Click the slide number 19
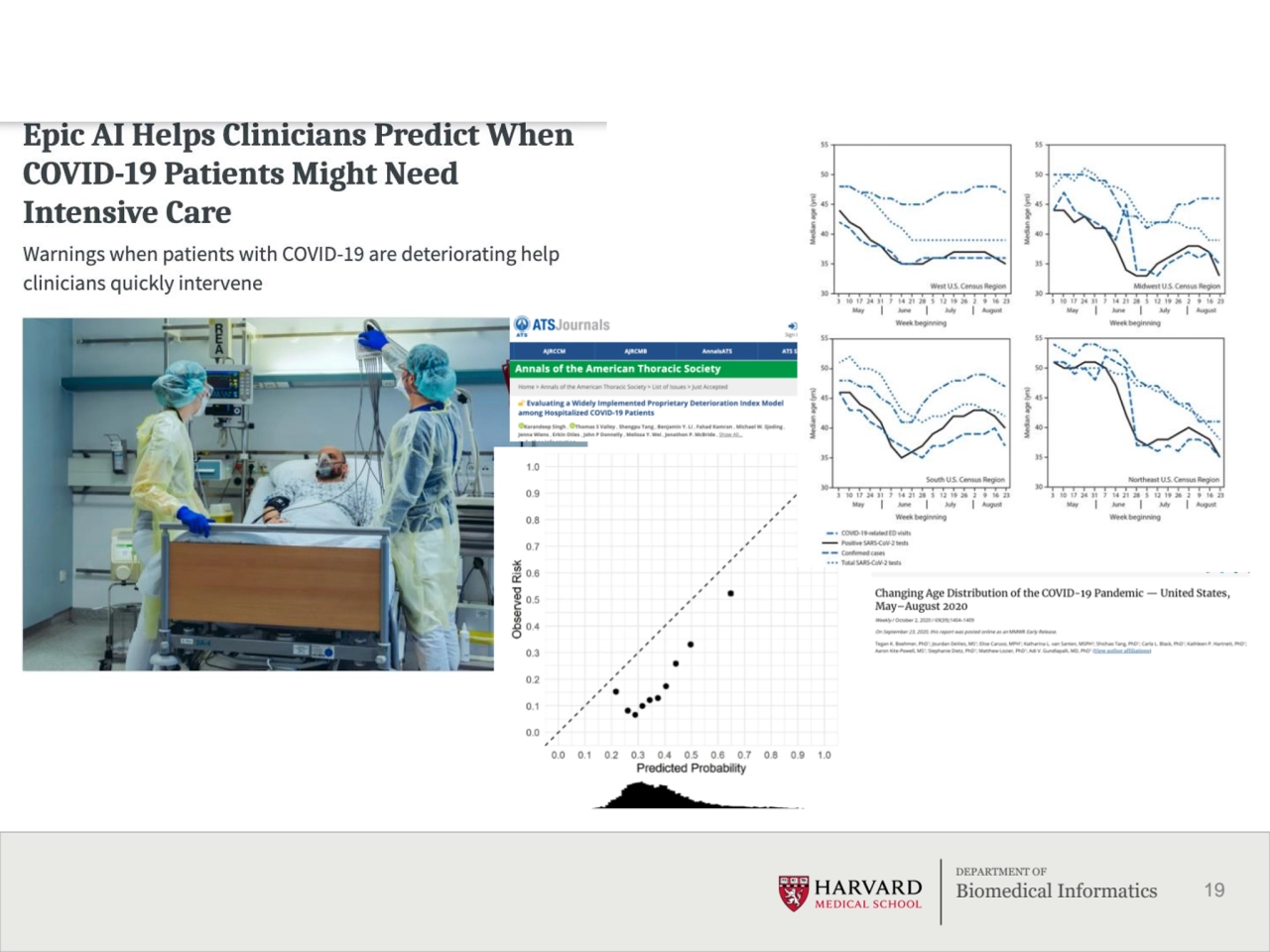1270x952 pixels. click(x=1214, y=890)
